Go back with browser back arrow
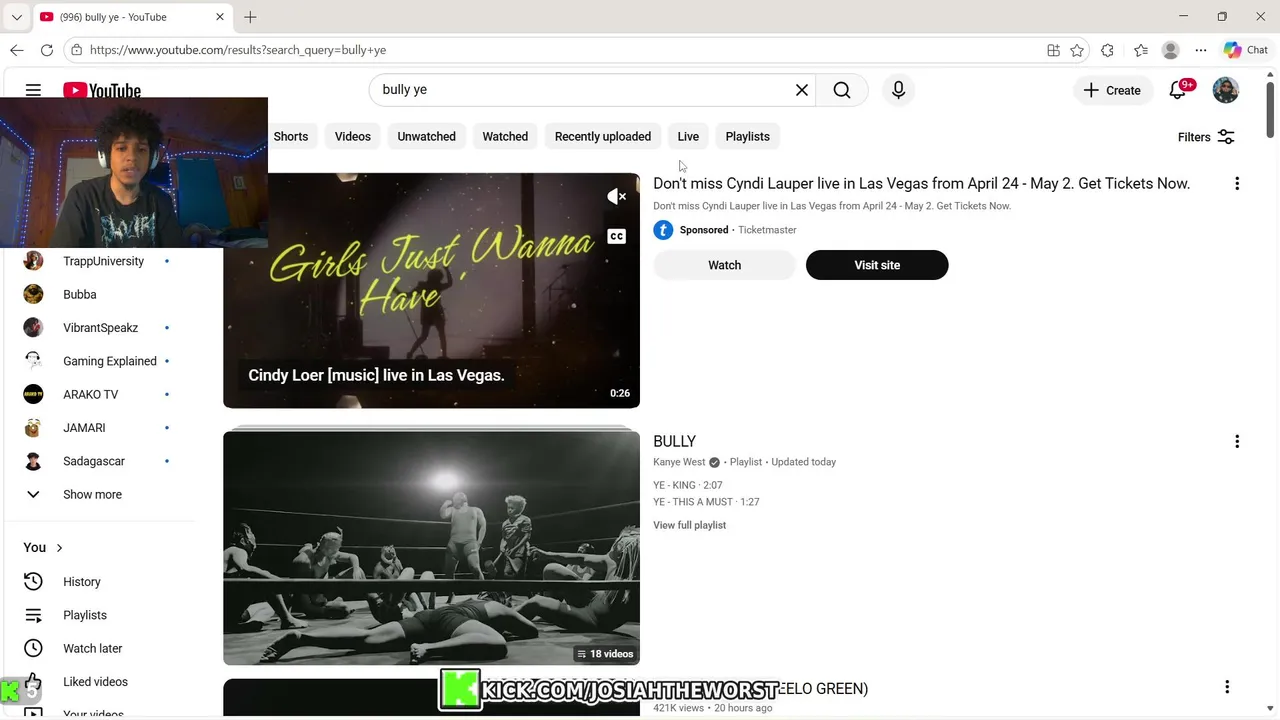The width and height of the screenshot is (1280, 720). (x=17, y=50)
